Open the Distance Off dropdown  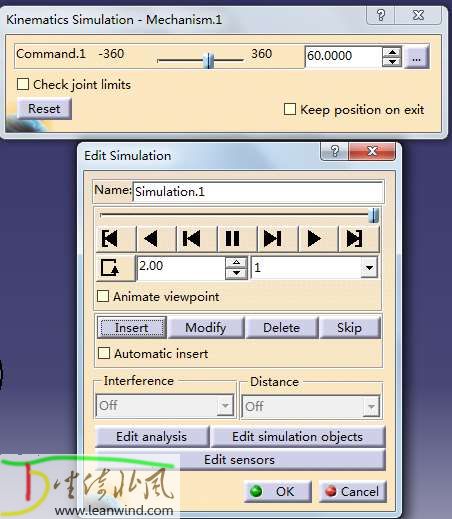(x=371, y=406)
